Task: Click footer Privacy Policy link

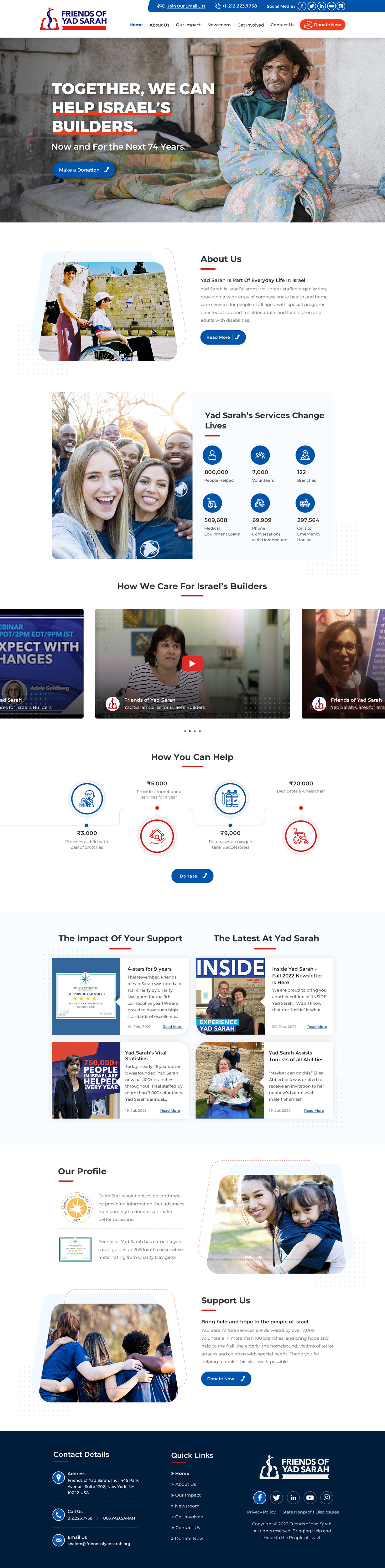Action: pos(262,1512)
